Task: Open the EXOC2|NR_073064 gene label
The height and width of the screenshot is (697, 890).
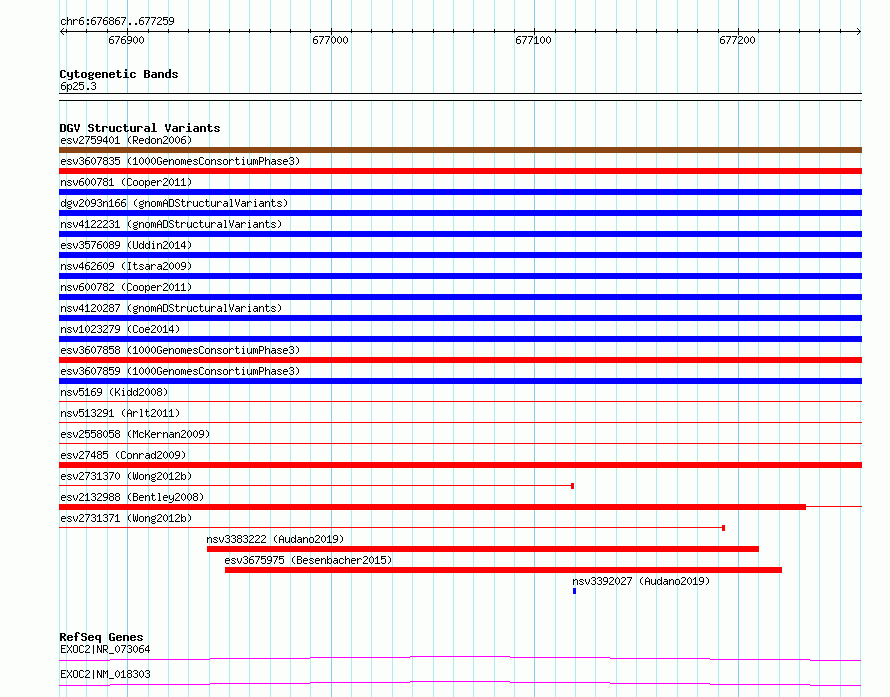Action: (105, 649)
